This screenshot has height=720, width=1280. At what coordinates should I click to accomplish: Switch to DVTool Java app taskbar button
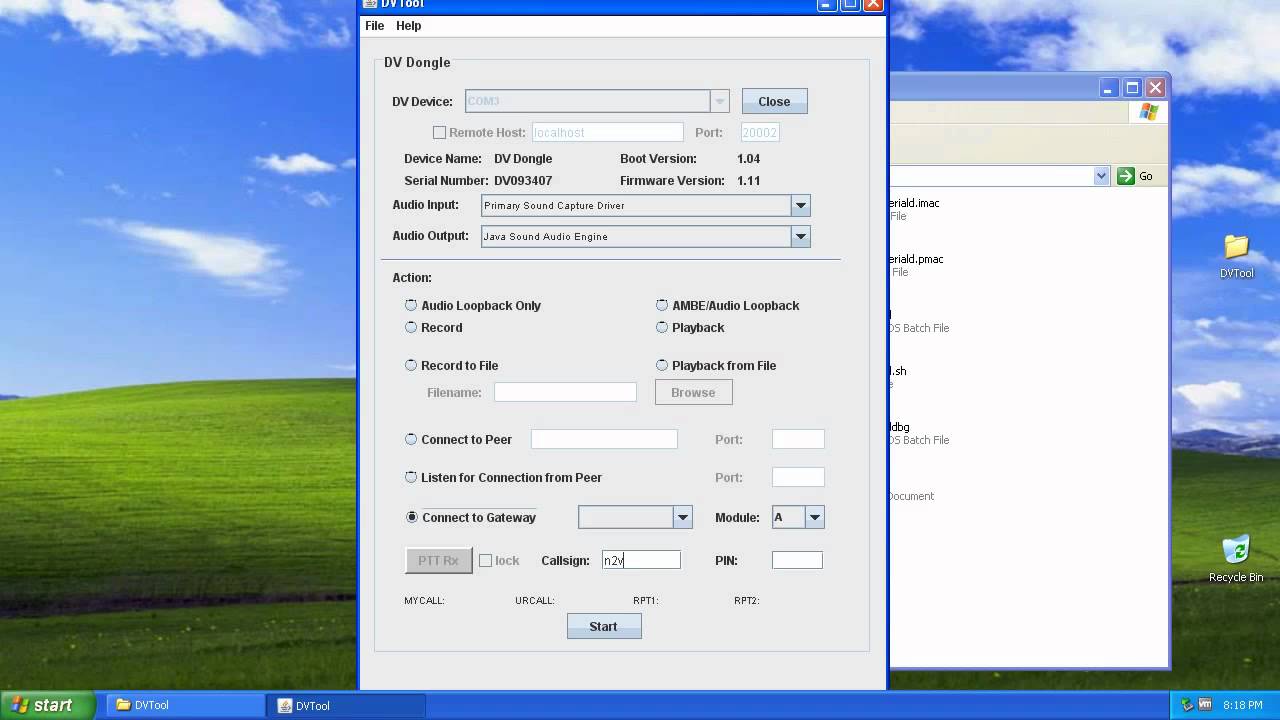click(x=346, y=705)
